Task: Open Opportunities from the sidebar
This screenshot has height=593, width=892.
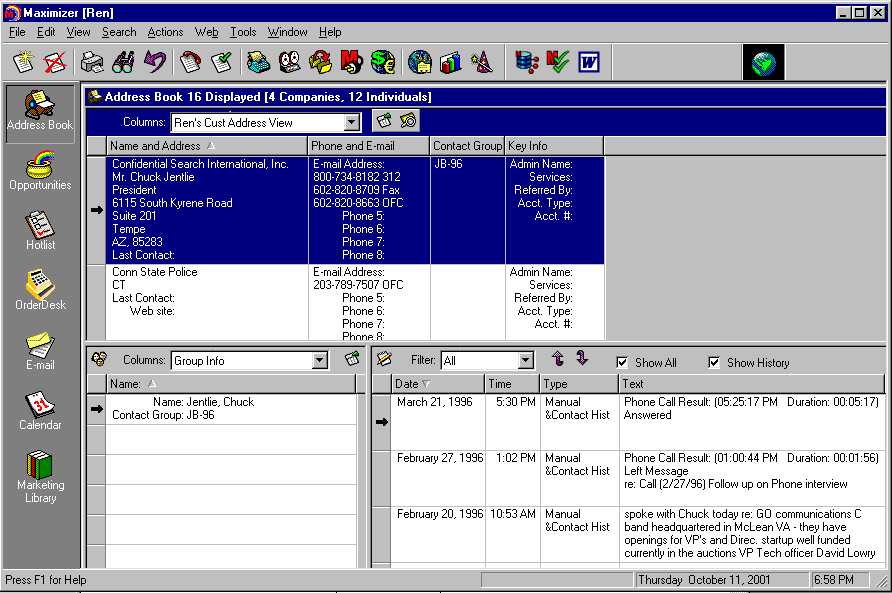Action: coord(40,171)
